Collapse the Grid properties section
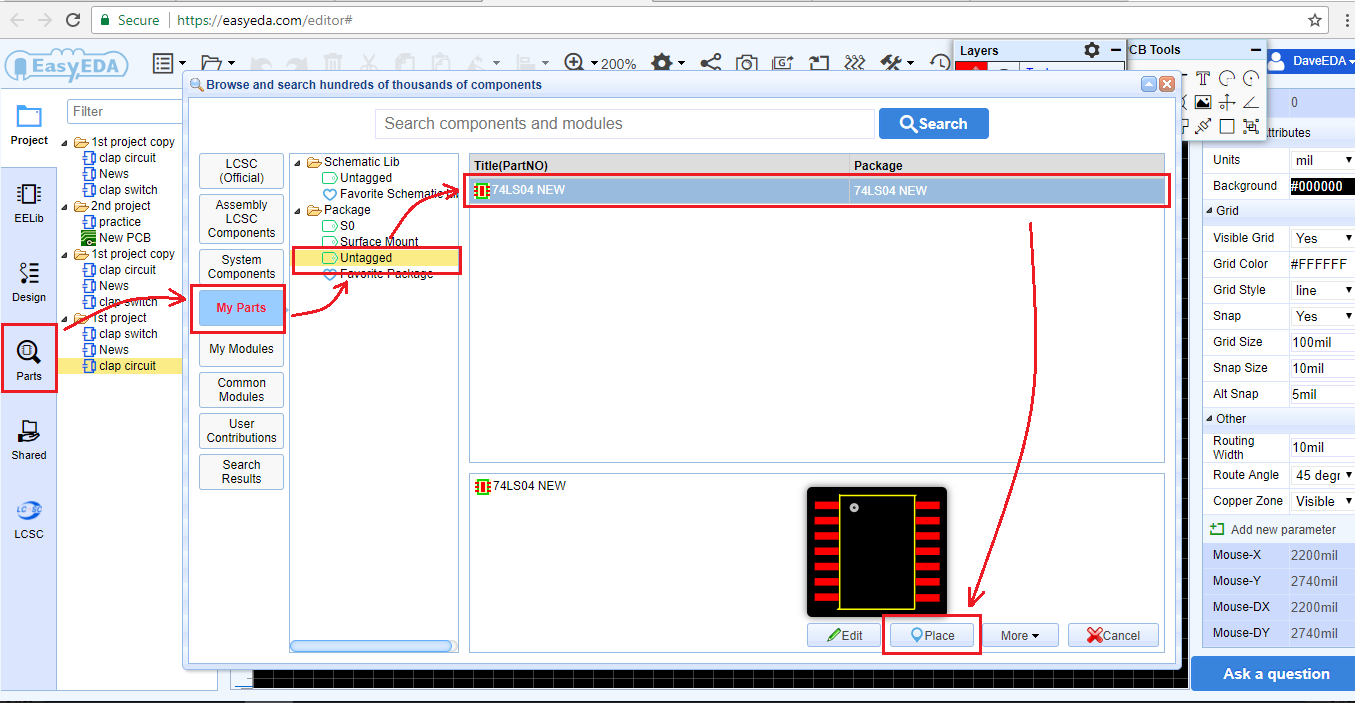The width and height of the screenshot is (1355, 703). point(1210,211)
